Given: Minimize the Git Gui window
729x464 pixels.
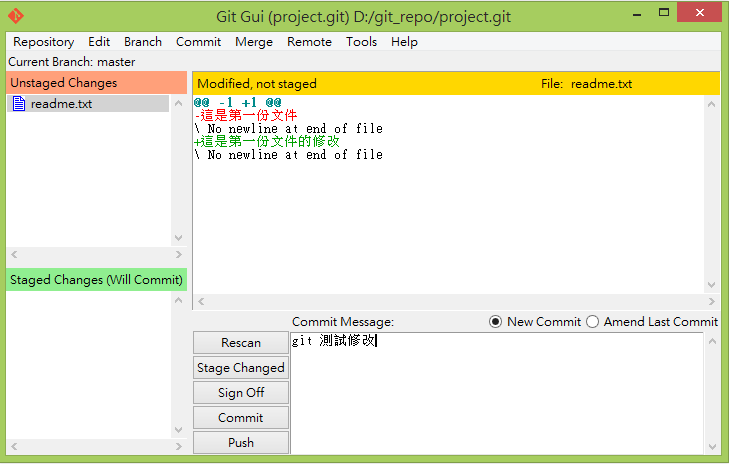Looking at the screenshot, I should point(637,13).
